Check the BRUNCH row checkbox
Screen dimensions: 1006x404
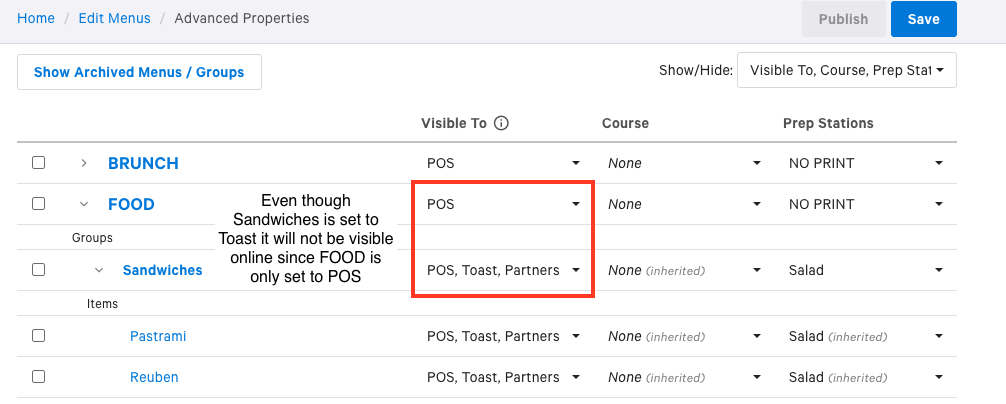tap(38, 163)
